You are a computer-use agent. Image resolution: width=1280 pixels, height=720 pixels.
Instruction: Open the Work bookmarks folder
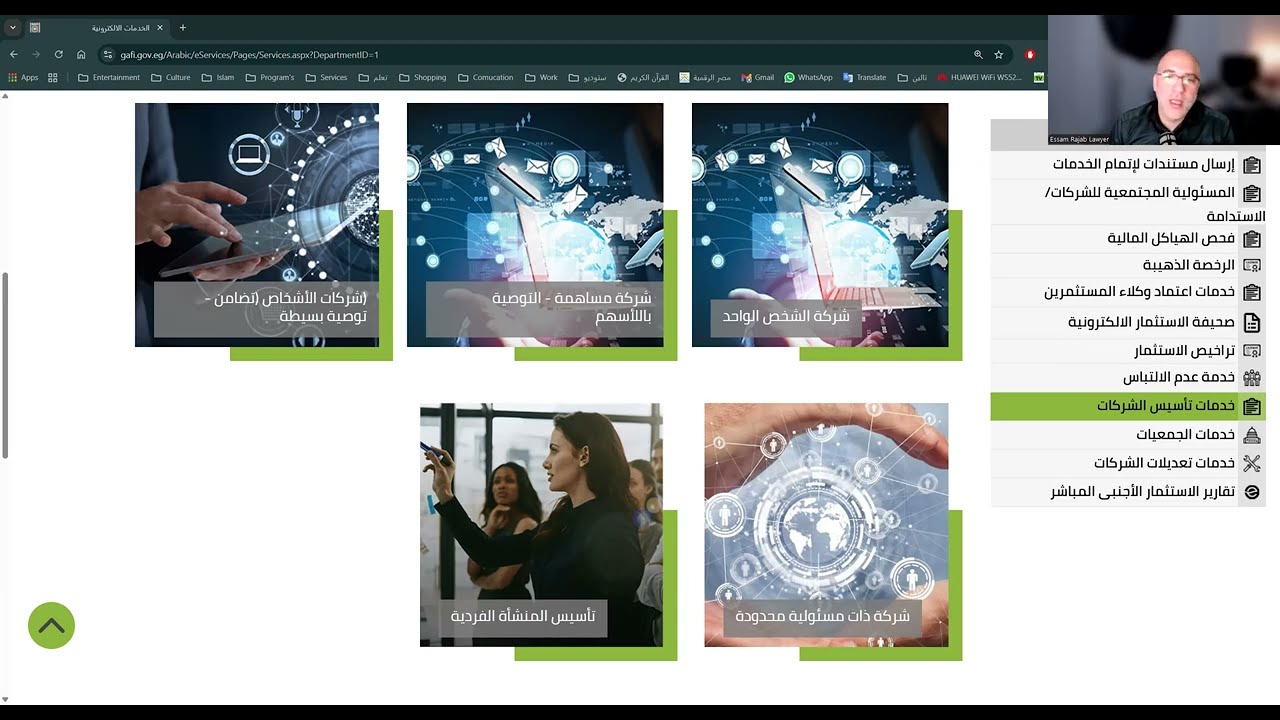pyautogui.click(x=541, y=77)
